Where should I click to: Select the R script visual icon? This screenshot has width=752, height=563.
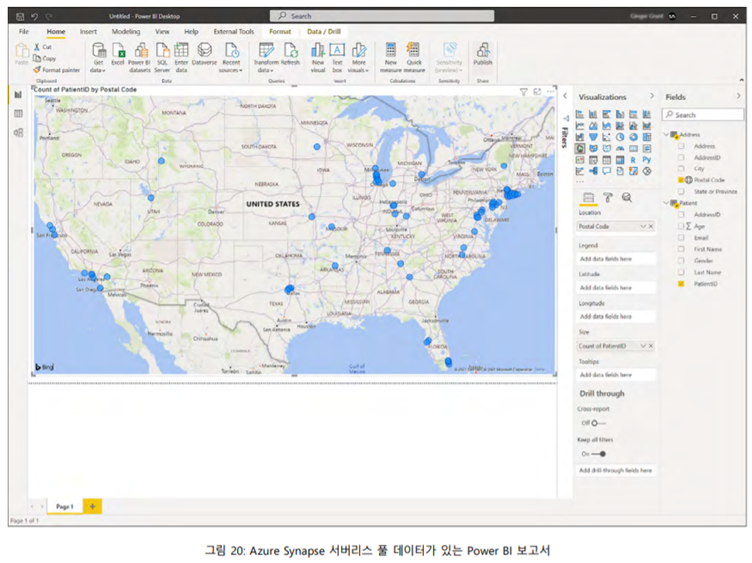634,160
